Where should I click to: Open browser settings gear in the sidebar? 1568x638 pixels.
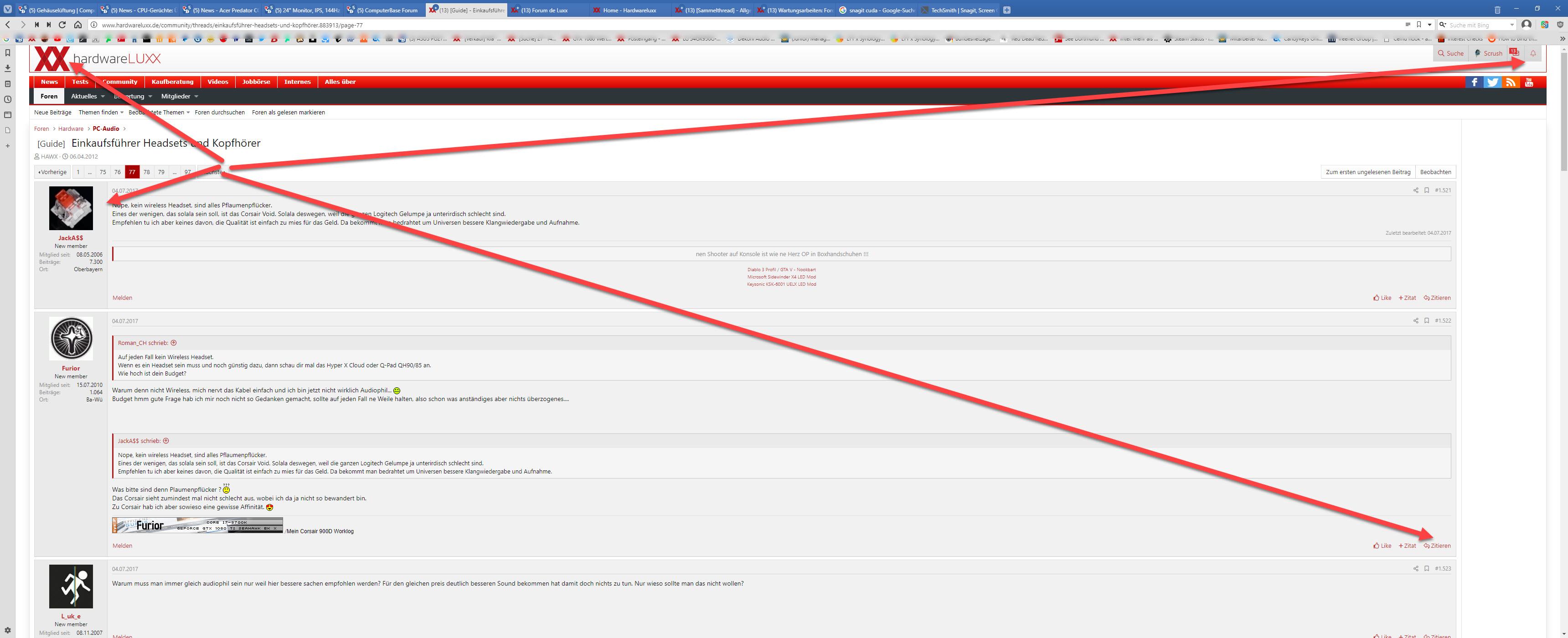point(7,630)
